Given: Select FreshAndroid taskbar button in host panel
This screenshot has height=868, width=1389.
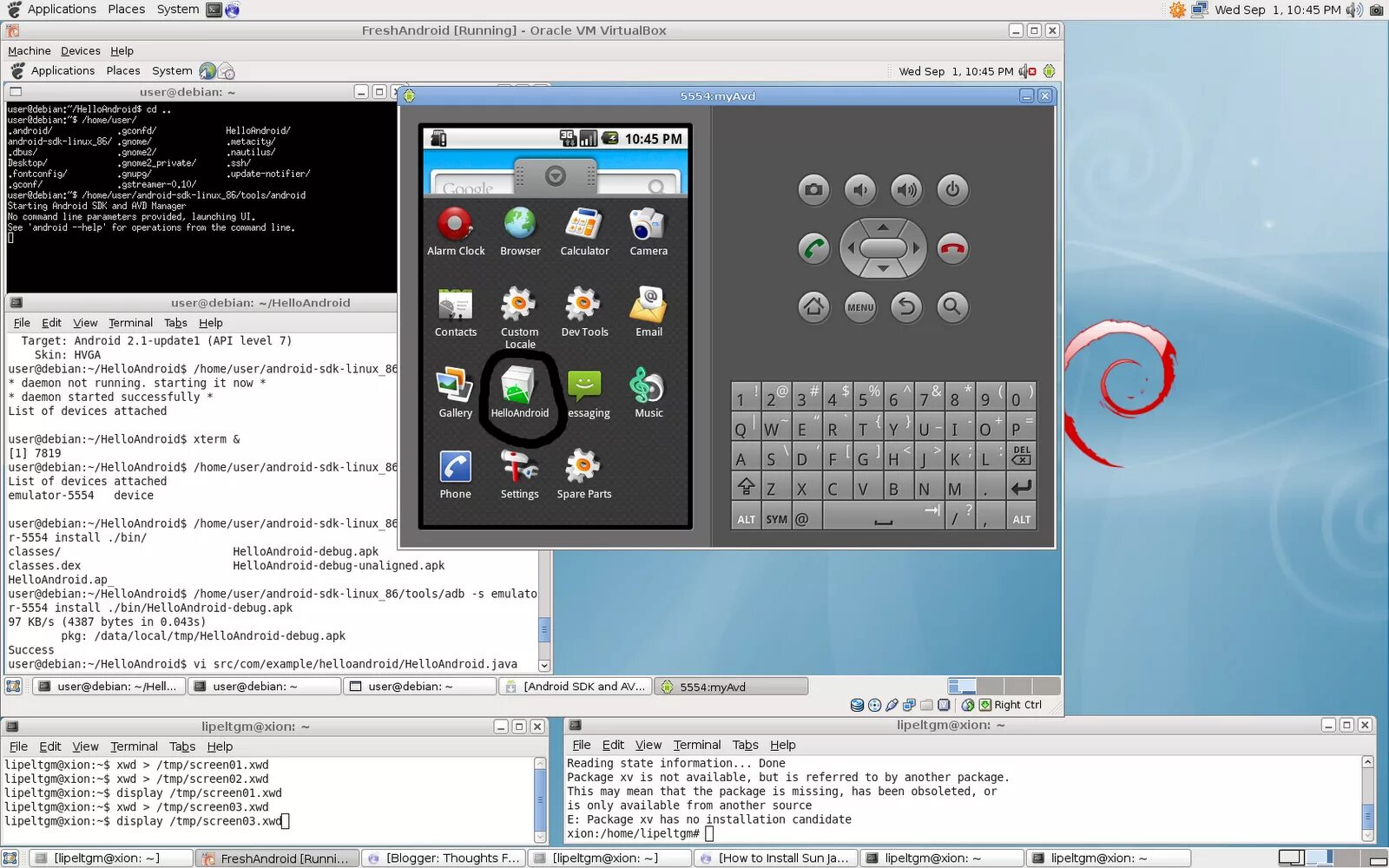Looking at the screenshot, I should pyautogui.click(x=276, y=858).
